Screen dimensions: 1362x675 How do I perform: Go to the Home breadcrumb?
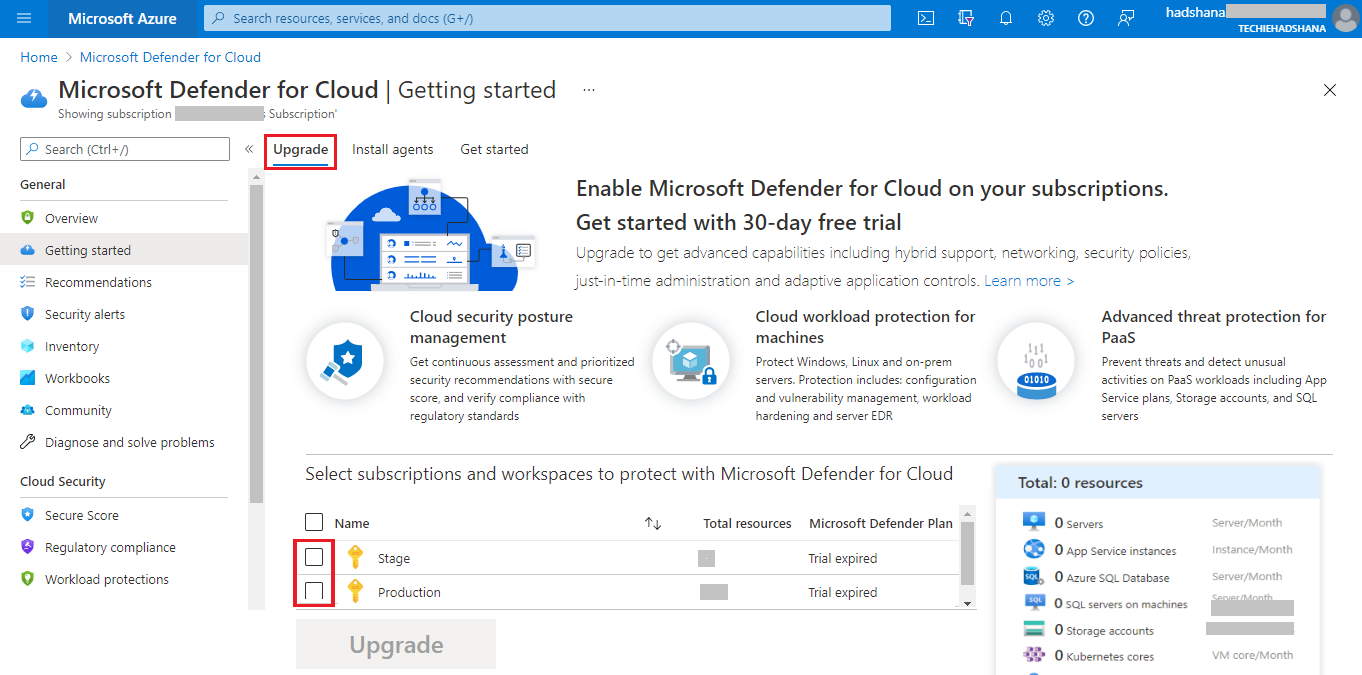39,57
